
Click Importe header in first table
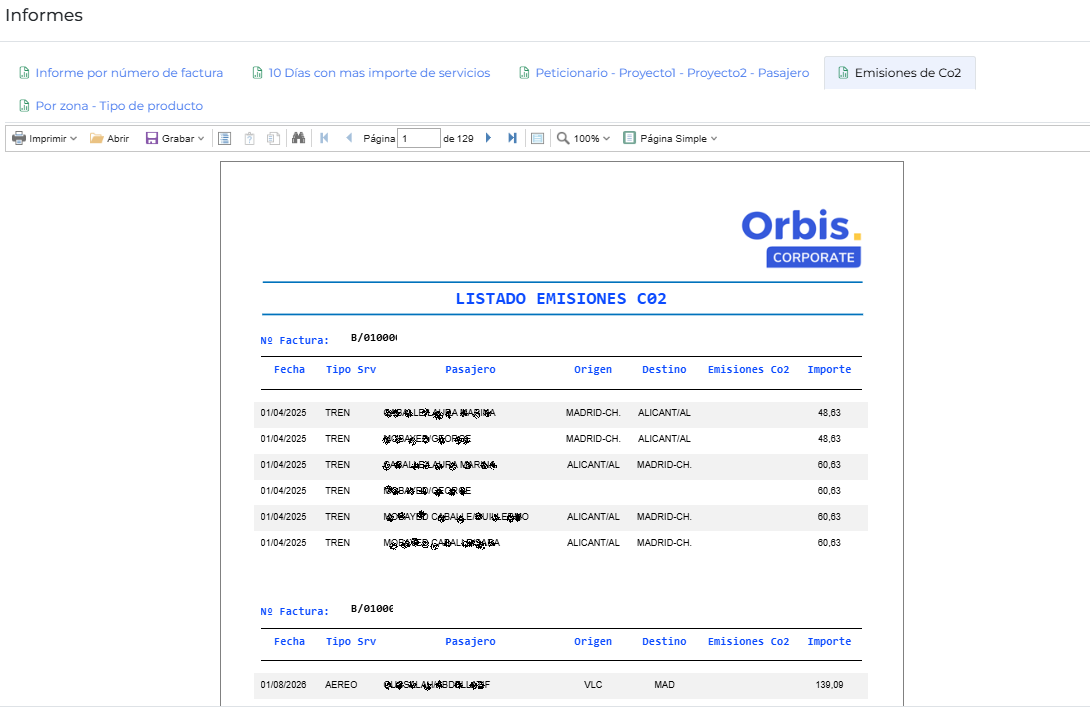click(x=829, y=370)
